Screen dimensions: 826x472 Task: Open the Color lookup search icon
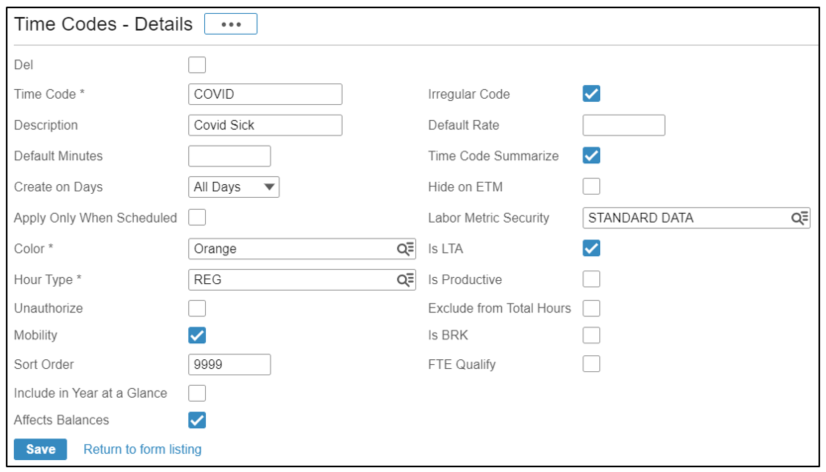click(405, 249)
